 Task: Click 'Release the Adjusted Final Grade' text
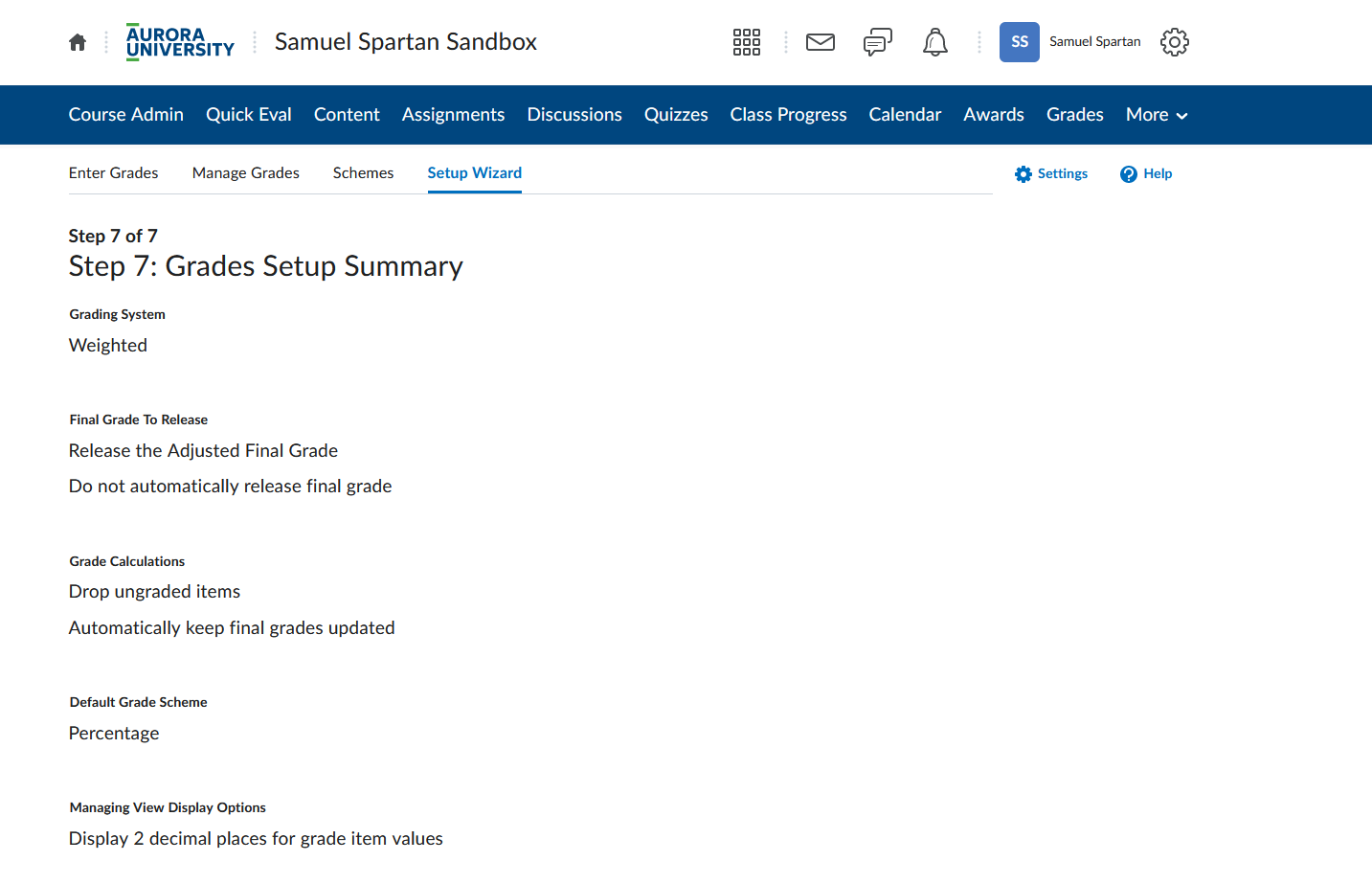point(203,451)
